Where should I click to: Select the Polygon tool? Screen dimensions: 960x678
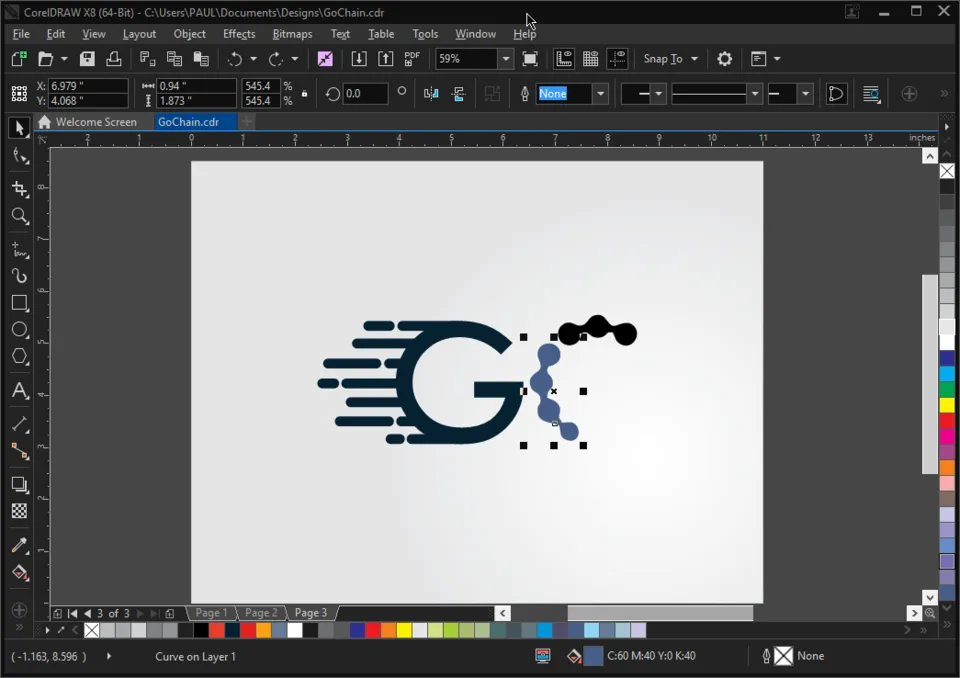pos(20,356)
